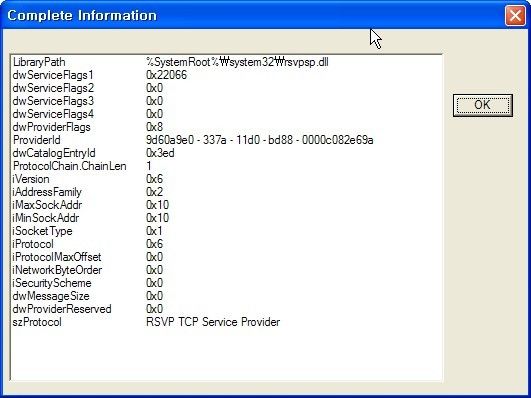Click the value 0x22066
This screenshot has height=398, width=531.
(x=166, y=75)
